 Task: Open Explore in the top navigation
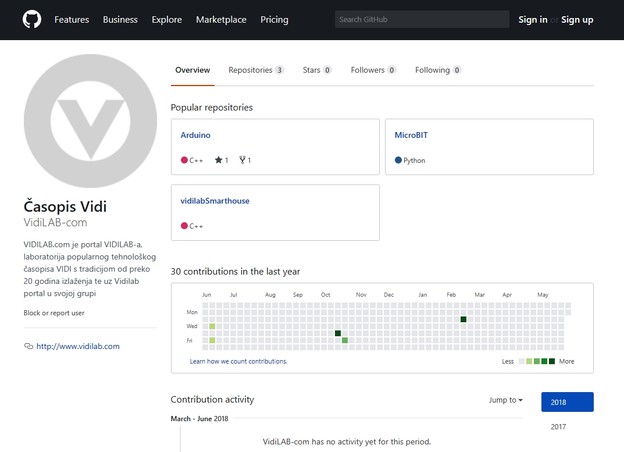pyautogui.click(x=167, y=19)
